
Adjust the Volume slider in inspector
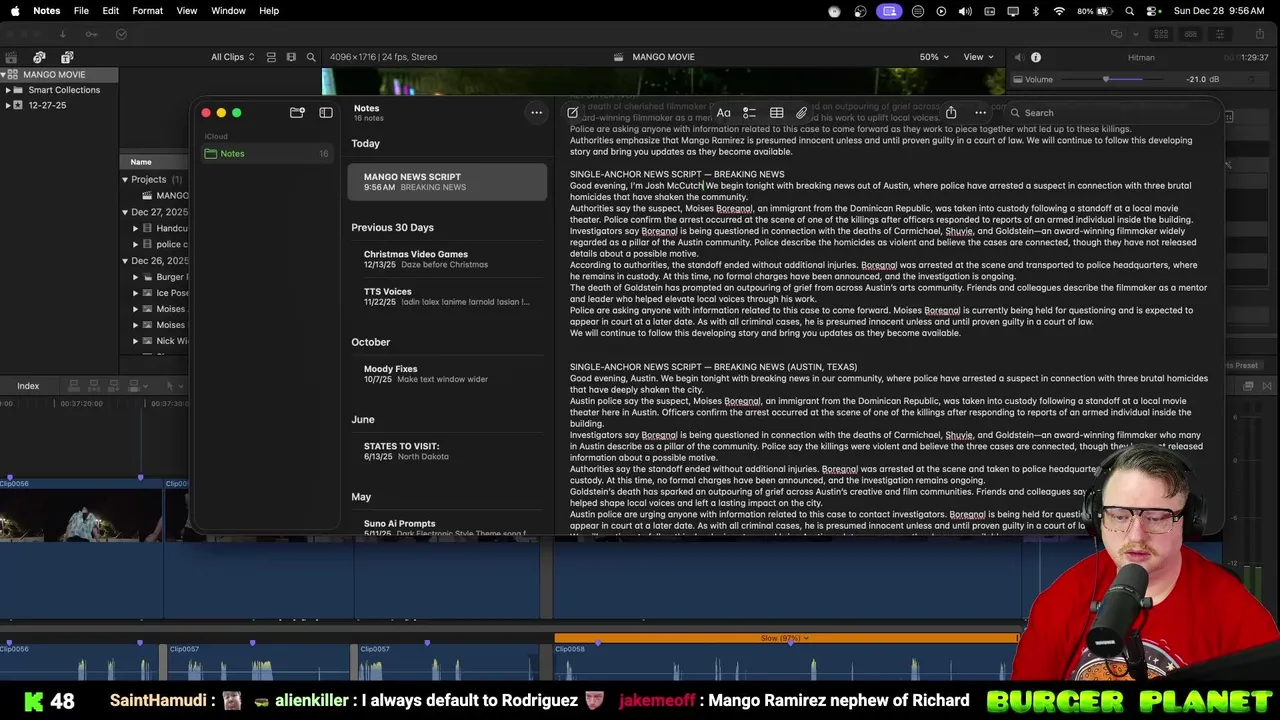point(1106,80)
